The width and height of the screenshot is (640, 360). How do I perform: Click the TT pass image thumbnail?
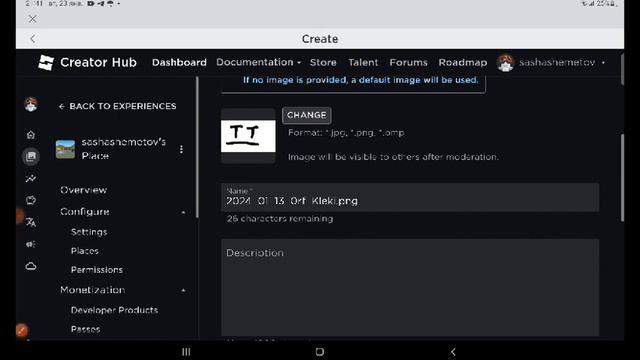tap(248, 136)
